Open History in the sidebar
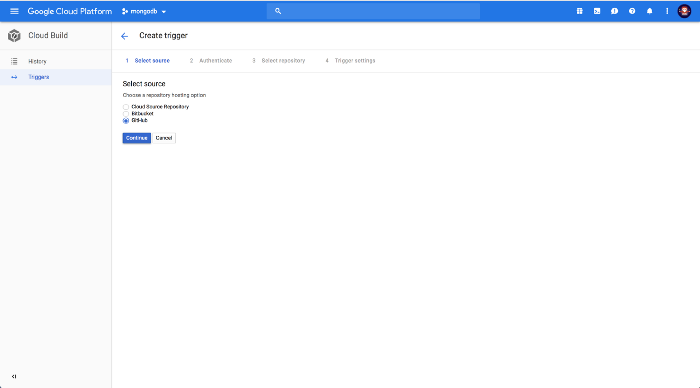The image size is (700, 388). [x=56, y=61]
